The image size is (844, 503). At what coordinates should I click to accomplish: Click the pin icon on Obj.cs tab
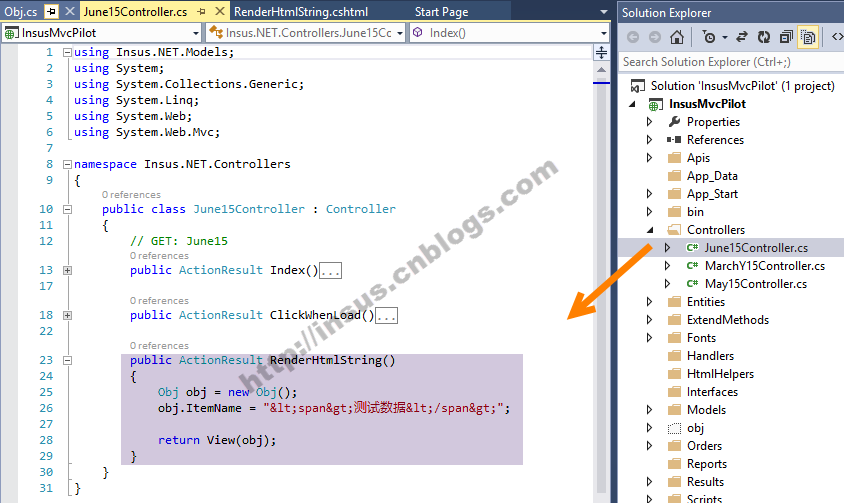pyautogui.click(x=52, y=12)
